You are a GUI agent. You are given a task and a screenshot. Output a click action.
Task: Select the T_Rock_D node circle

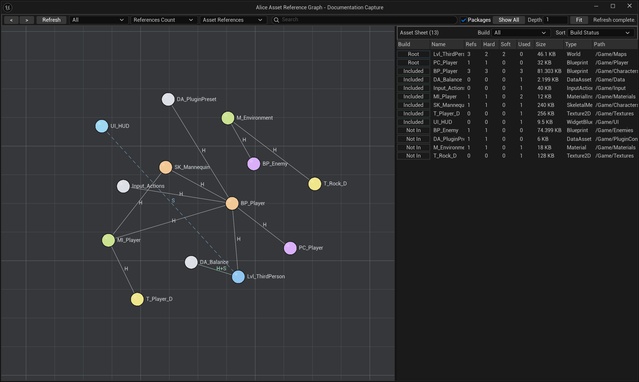pyautogui.click(x=315, y=184)
